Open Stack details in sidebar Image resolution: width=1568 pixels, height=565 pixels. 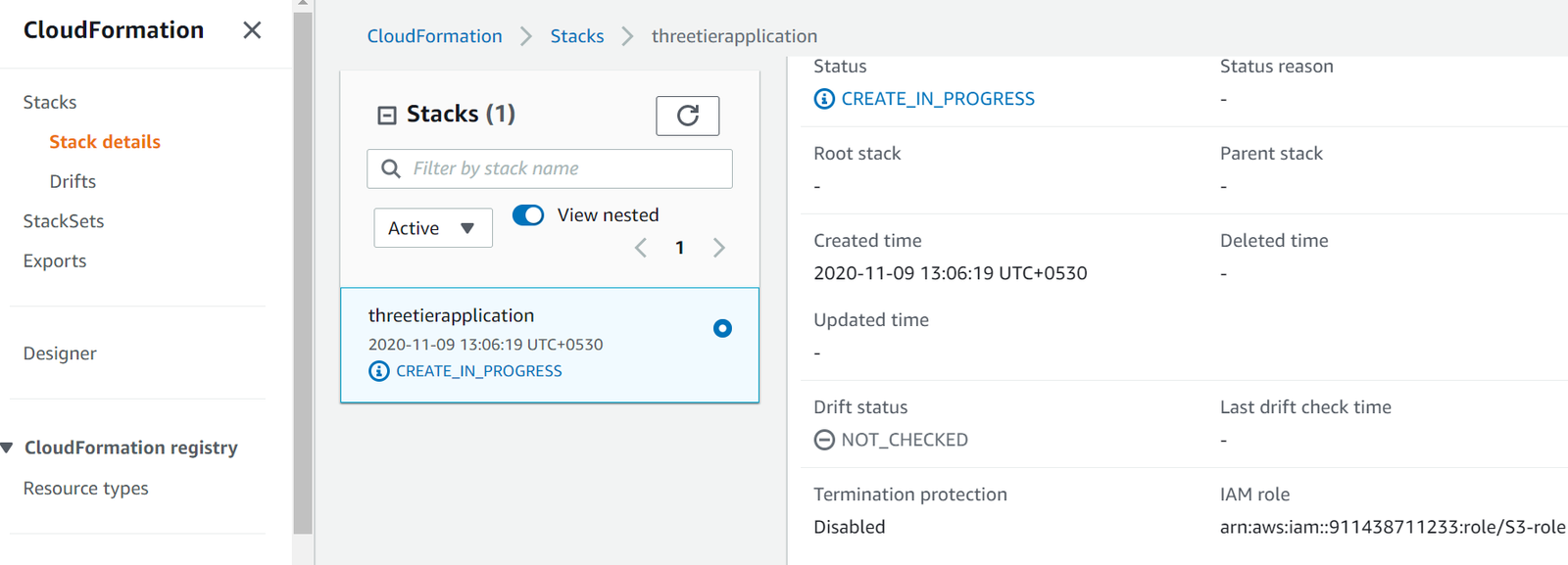[x=105, y=142]
